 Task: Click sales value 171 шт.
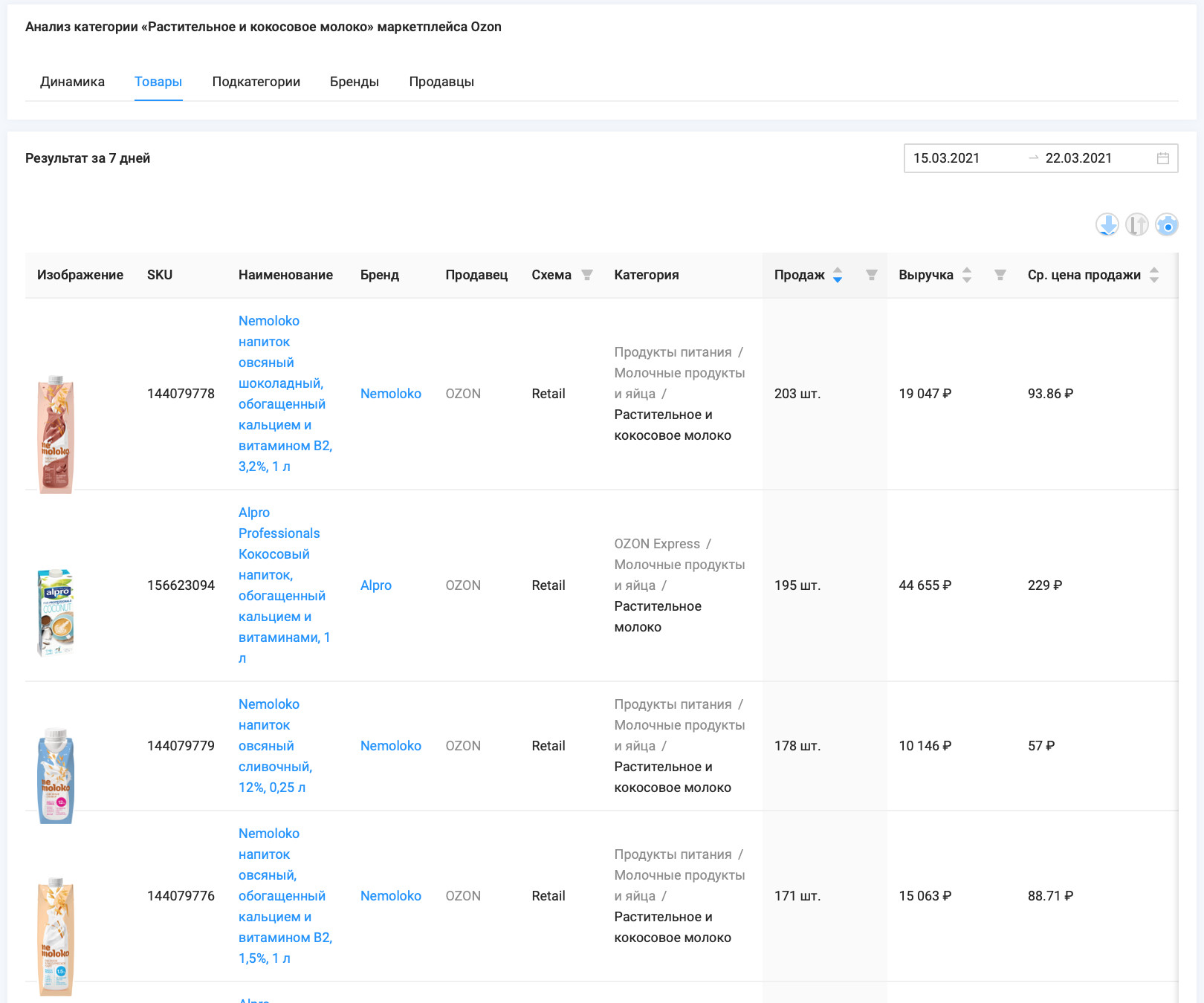click(x=797, y=896)
